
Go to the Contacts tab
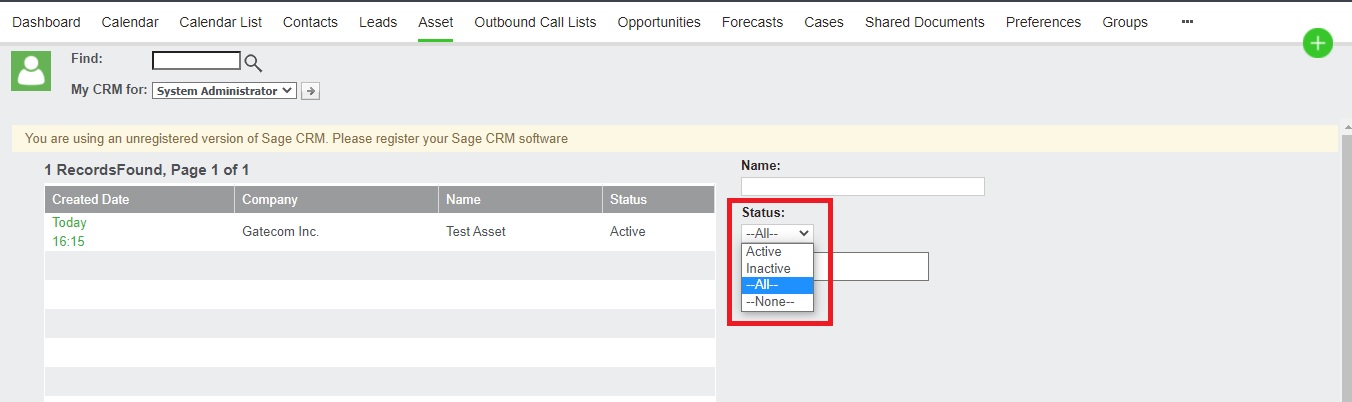(x=310, y=22)
